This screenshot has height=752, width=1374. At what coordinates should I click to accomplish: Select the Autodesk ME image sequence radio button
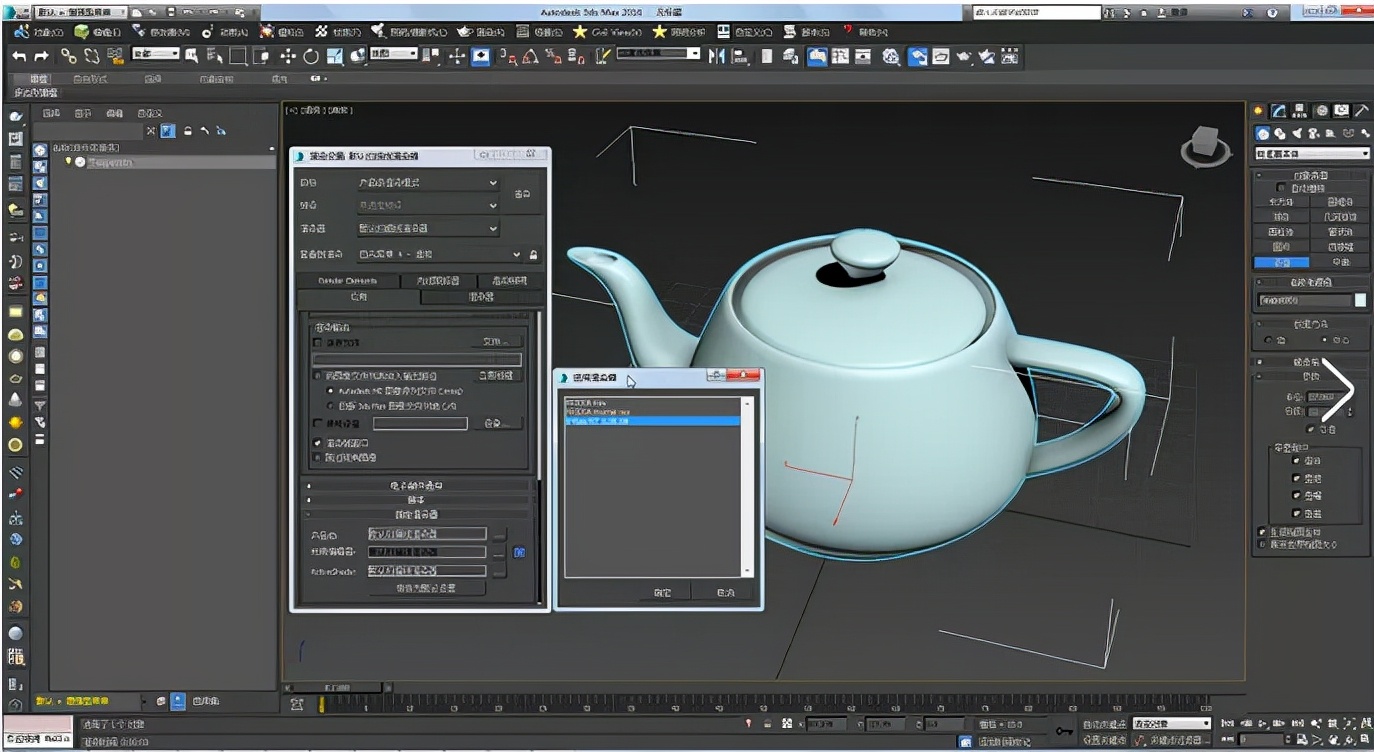coord(330,391)
